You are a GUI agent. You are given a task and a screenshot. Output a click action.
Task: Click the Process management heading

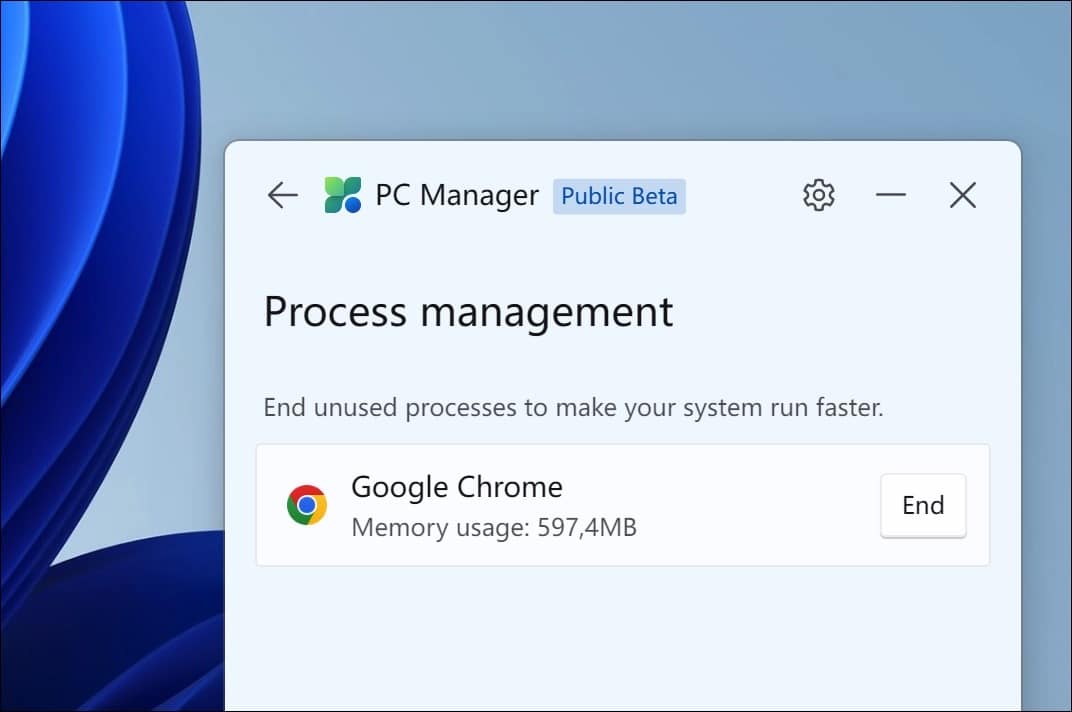468,312
